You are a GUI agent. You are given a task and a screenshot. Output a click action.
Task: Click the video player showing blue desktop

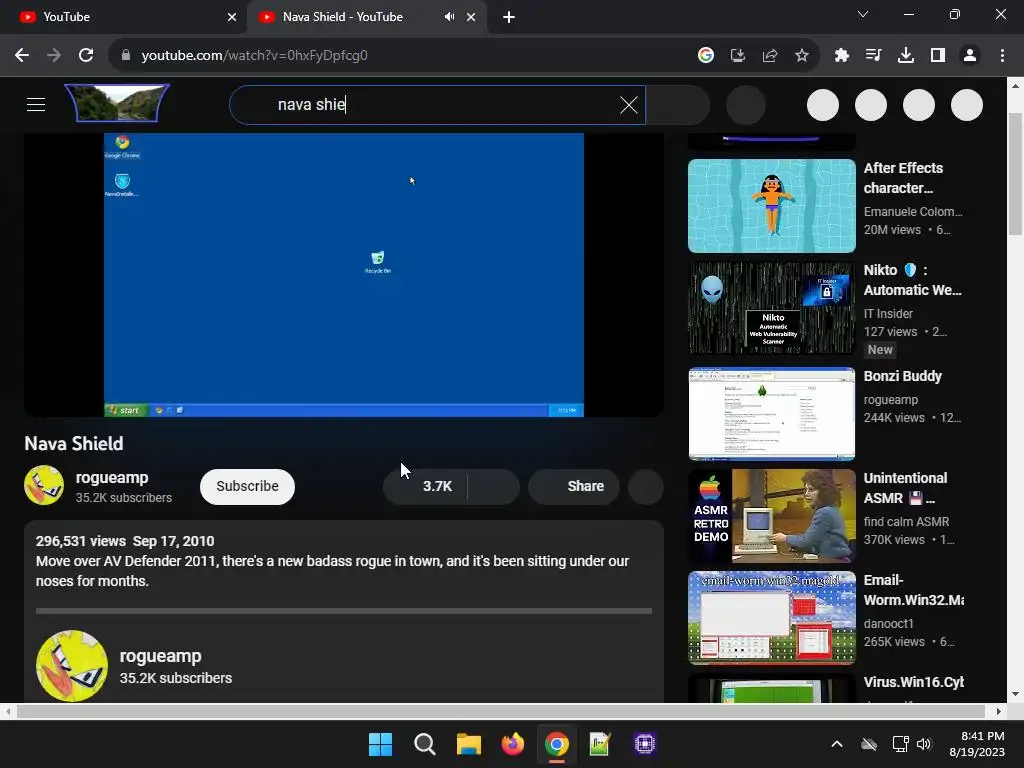tap(344, 274)
